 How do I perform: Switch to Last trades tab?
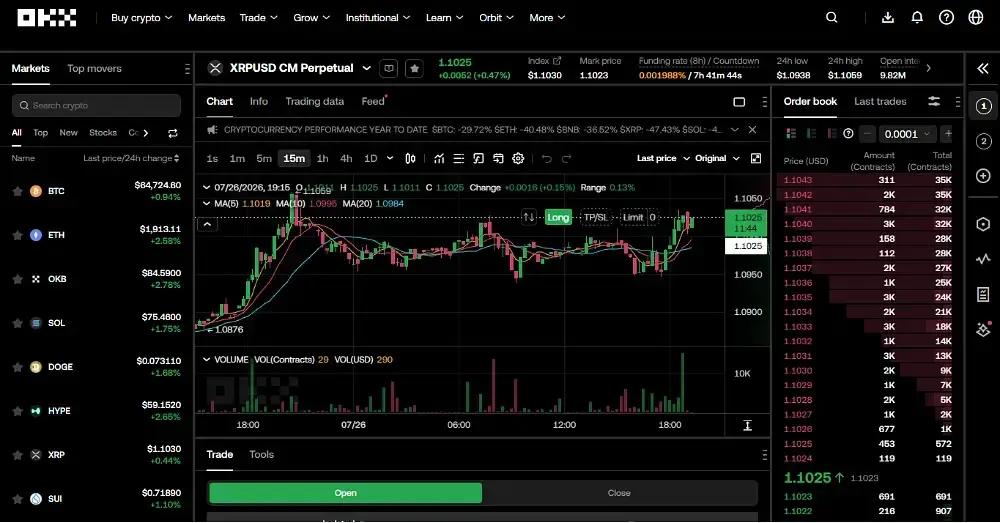pyautogui.click(x=880, y=101)
